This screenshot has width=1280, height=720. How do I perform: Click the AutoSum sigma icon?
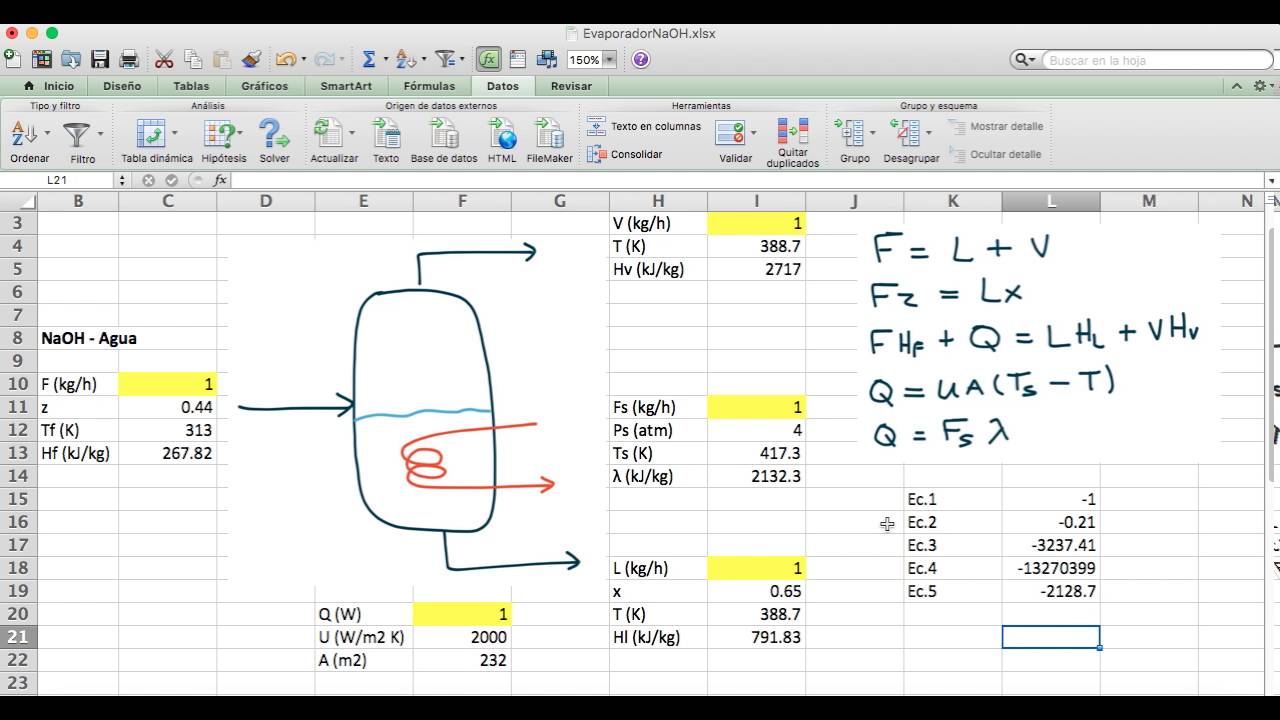369,59
